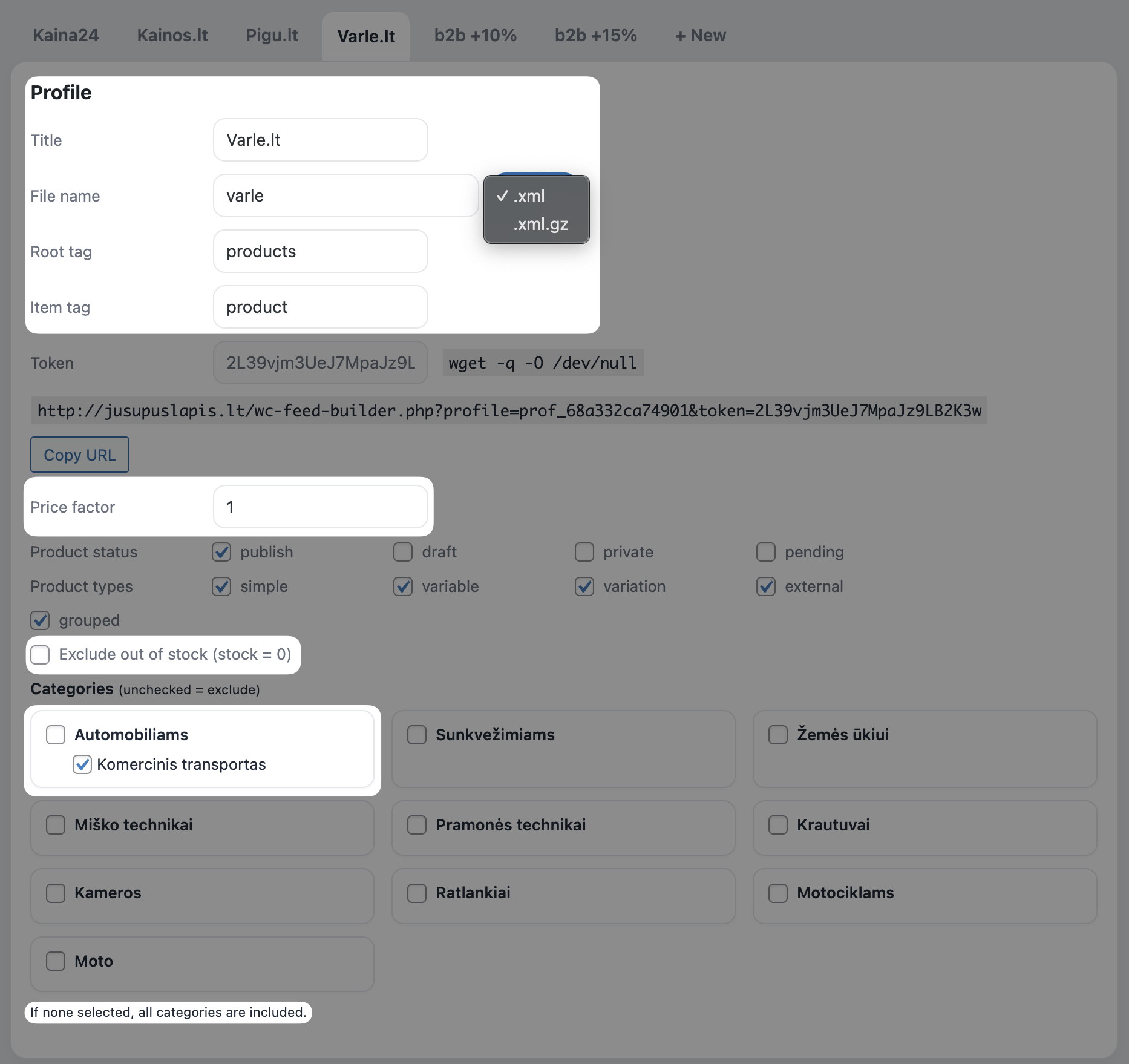Create a profile via + New tab
Image resolution: width=1129 pixels, height=1064 pixels.
click(700, 36)
